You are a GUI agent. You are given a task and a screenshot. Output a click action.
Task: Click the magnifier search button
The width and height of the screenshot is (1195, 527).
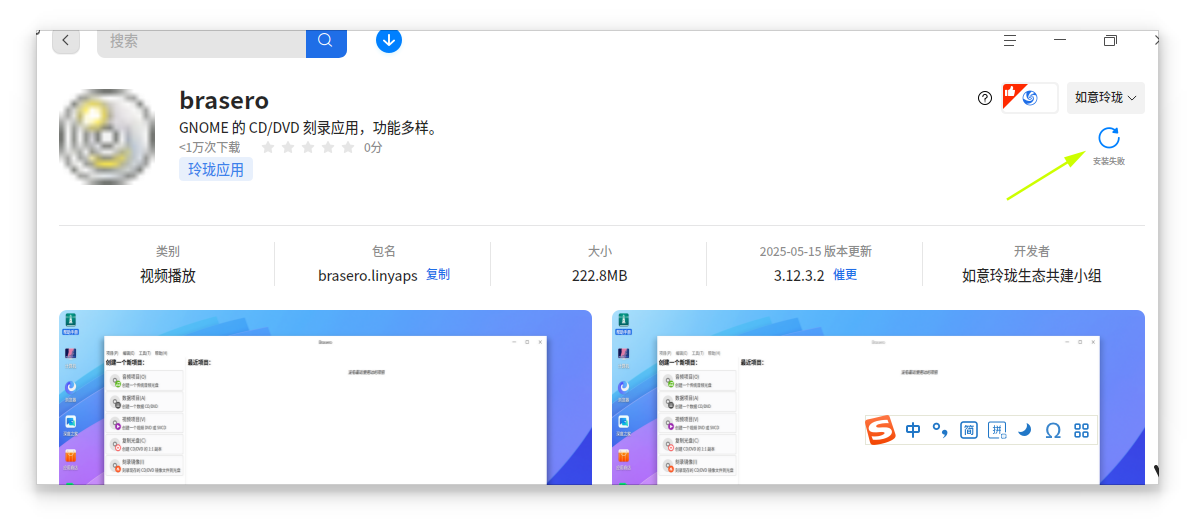(326, 41)
